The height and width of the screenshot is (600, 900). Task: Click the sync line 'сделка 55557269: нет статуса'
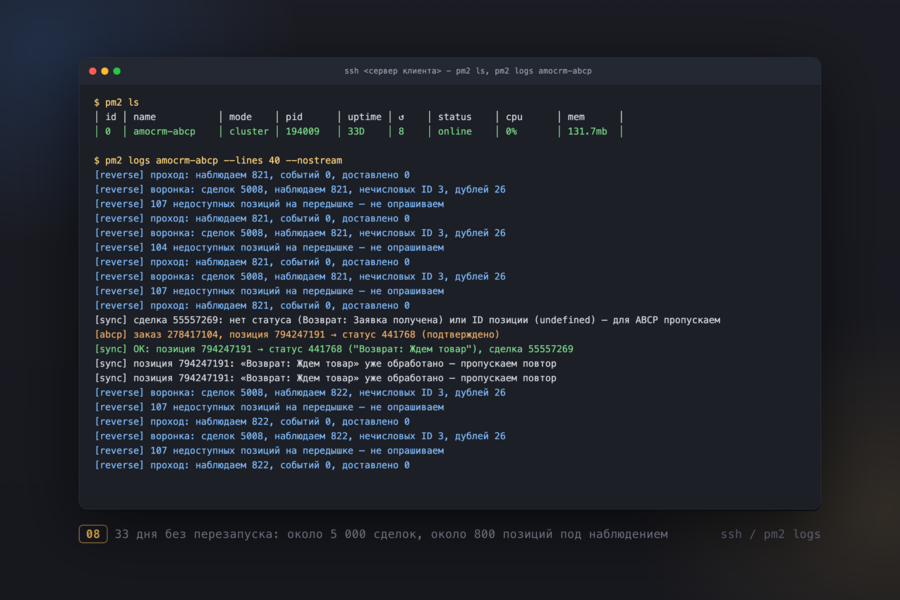tap(407, 320)
